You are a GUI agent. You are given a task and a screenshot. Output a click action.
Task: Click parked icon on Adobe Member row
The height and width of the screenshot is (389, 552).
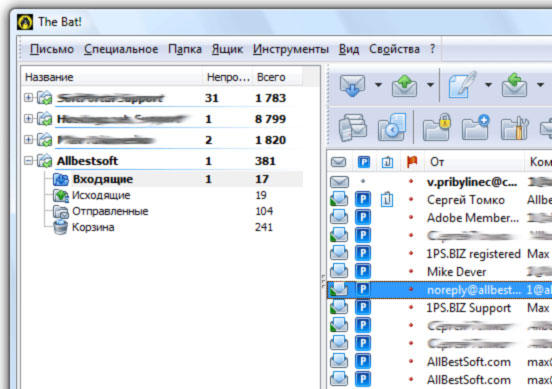(363, 217)
